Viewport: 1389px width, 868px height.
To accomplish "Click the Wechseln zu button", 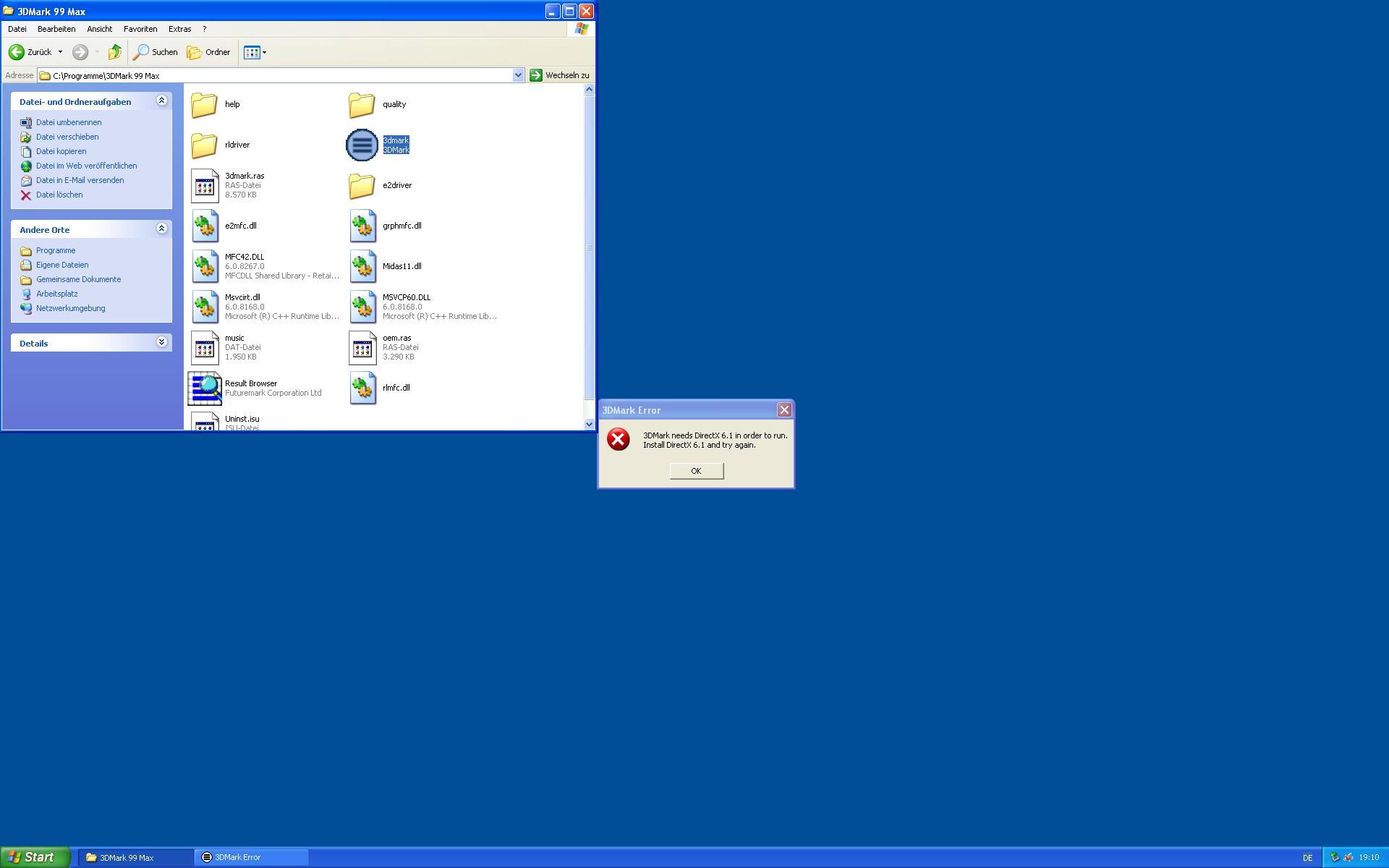I will (x=559, y=75).
